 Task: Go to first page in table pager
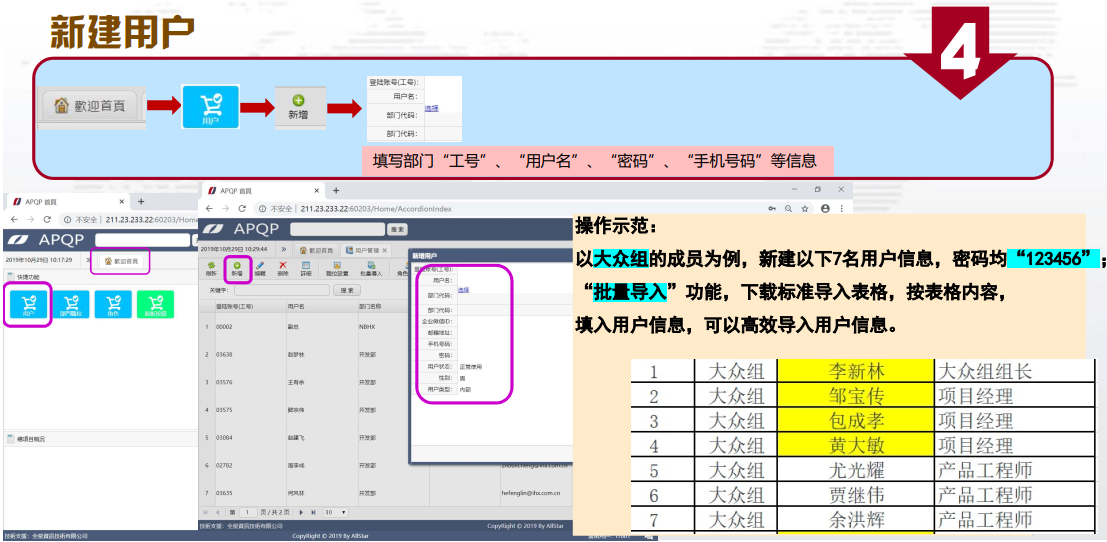point(206,512)
